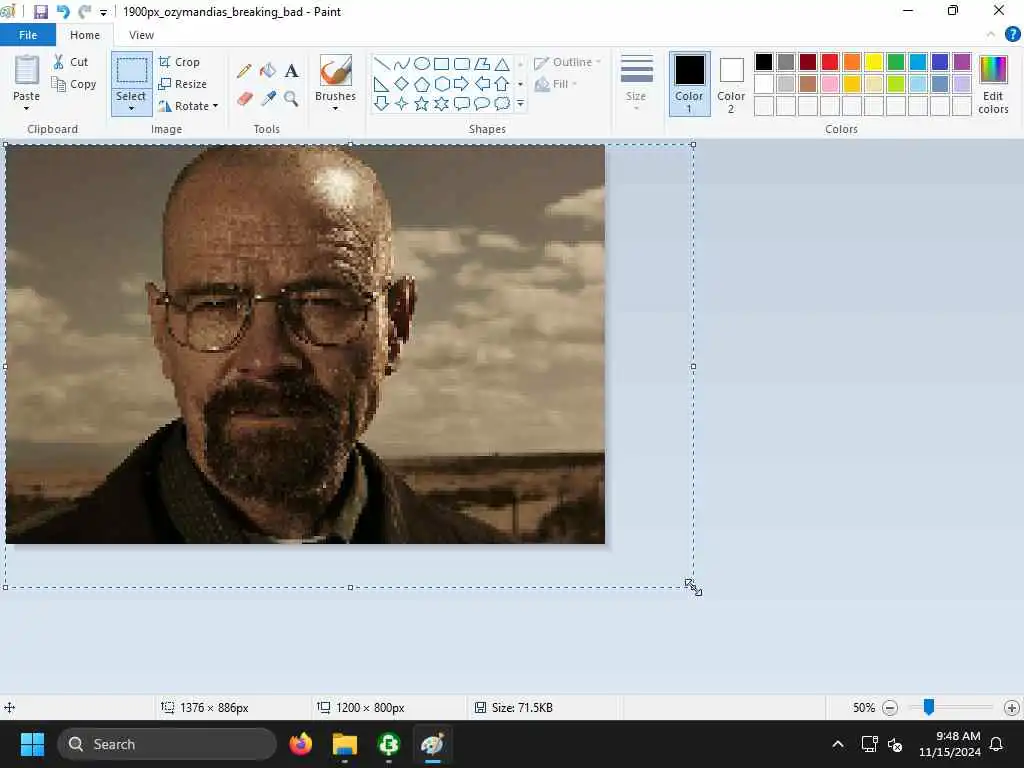
Task: Click the Save icon in title bar
Action: 40,12
